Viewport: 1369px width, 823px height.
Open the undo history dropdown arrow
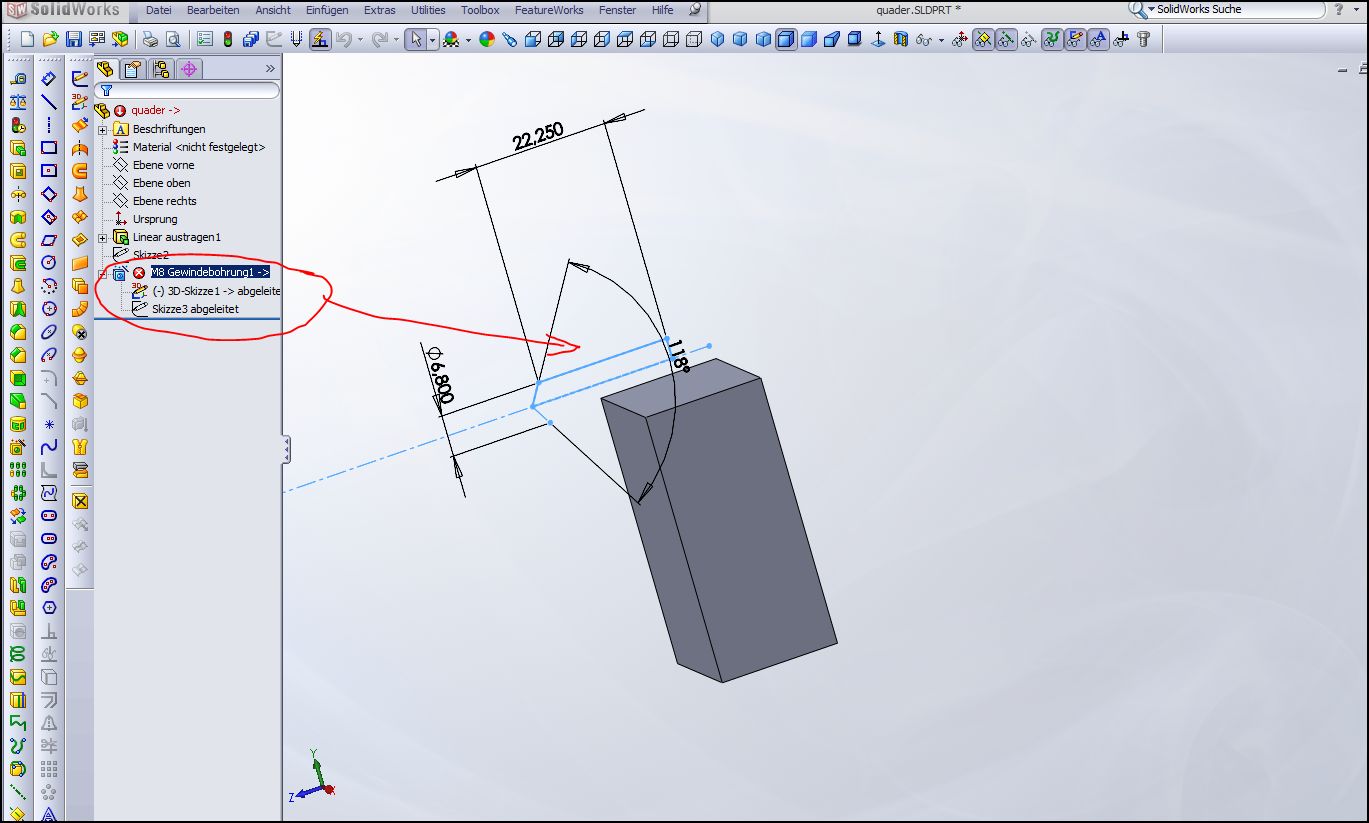[x=360, y=40]
